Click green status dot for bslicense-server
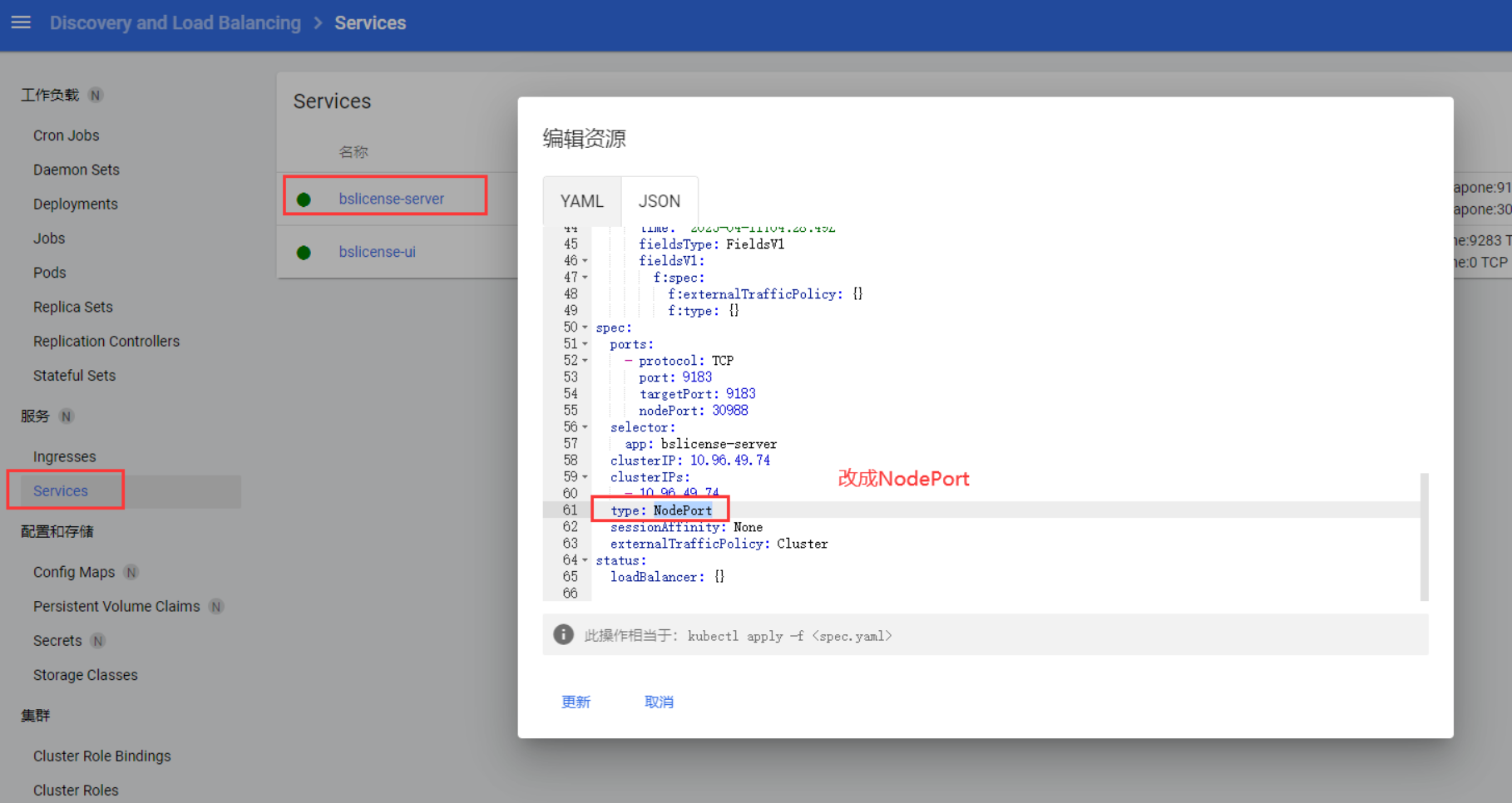1512x803 pixels. (x=304, y=200)
